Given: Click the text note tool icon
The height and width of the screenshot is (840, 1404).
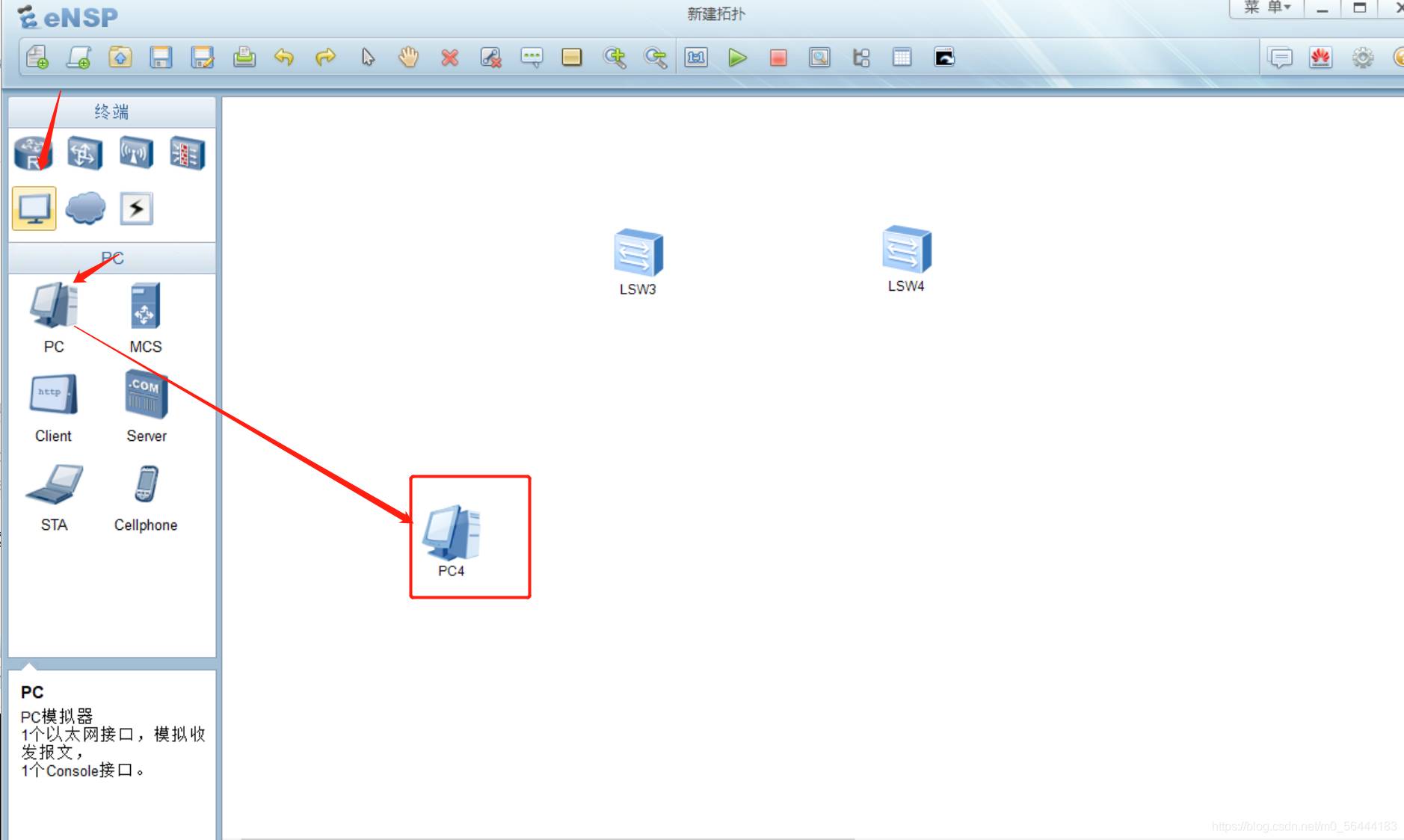Looking at the screenshot, I should 532,58.
